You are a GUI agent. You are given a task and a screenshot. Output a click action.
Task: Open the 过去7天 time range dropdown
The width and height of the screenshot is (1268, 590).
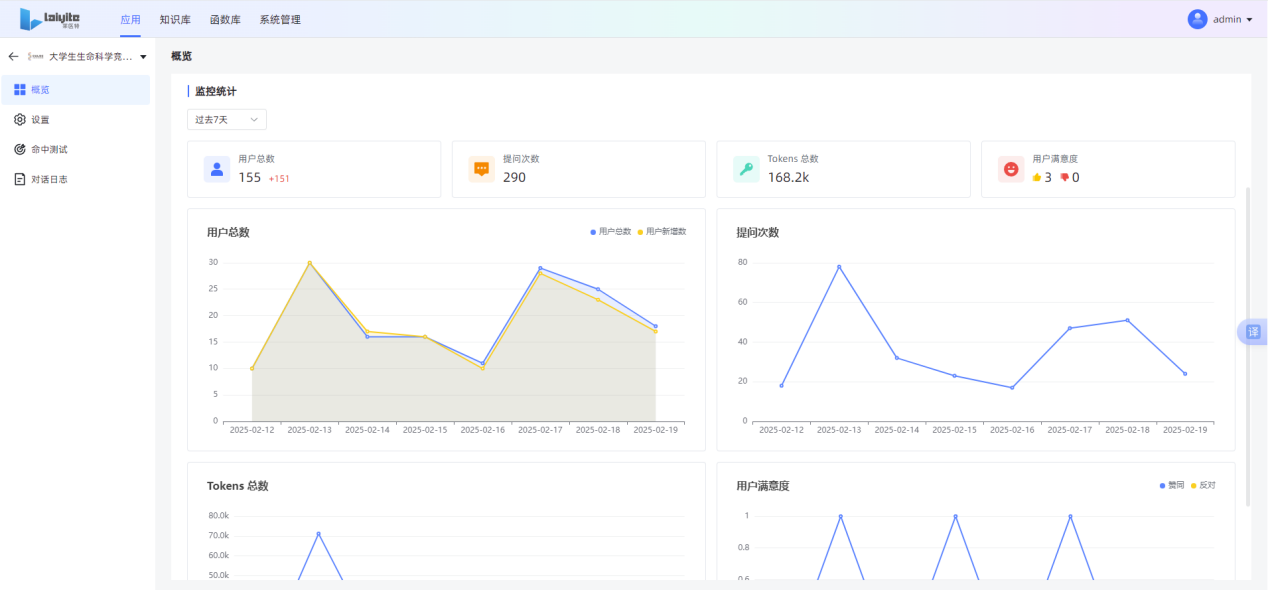point(227,120)
